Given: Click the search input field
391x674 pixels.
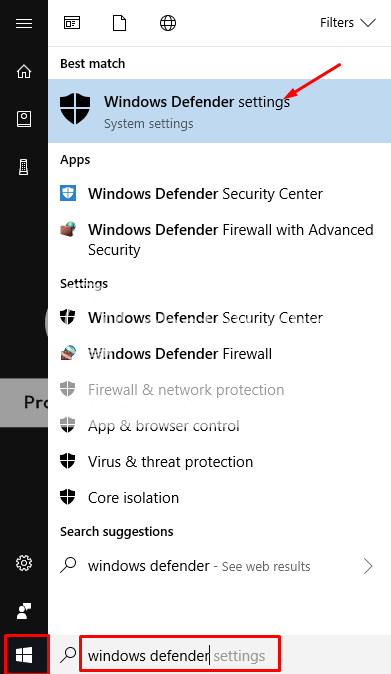Looking at the screenshot, I should pyautogui.click(x=180, y=656).
